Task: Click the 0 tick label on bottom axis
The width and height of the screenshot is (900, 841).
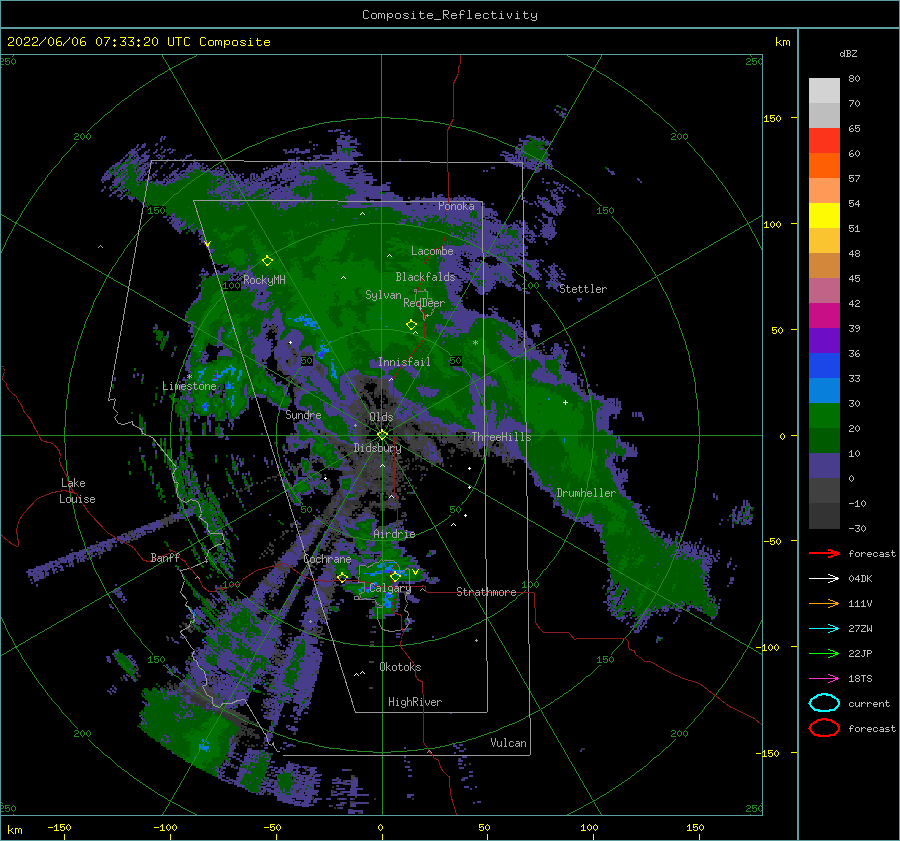Action: click(380, 827)
